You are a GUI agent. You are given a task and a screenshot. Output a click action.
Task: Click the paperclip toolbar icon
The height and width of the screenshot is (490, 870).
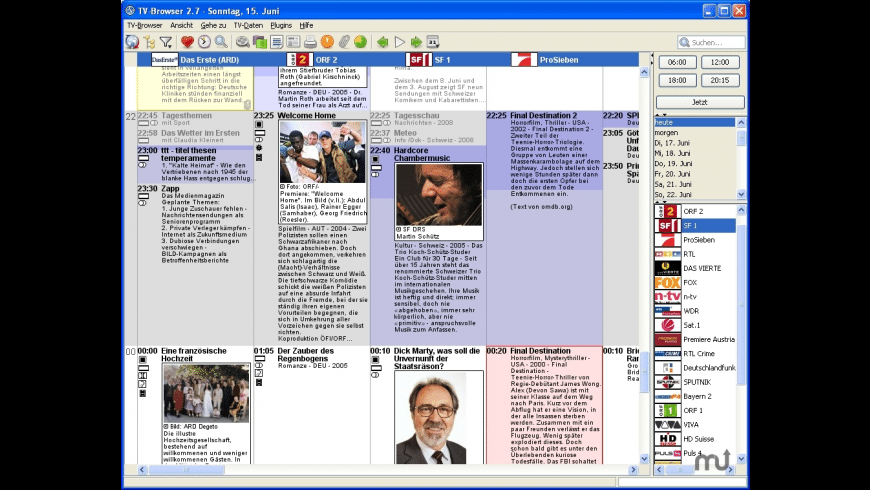(x=344, y=42)
